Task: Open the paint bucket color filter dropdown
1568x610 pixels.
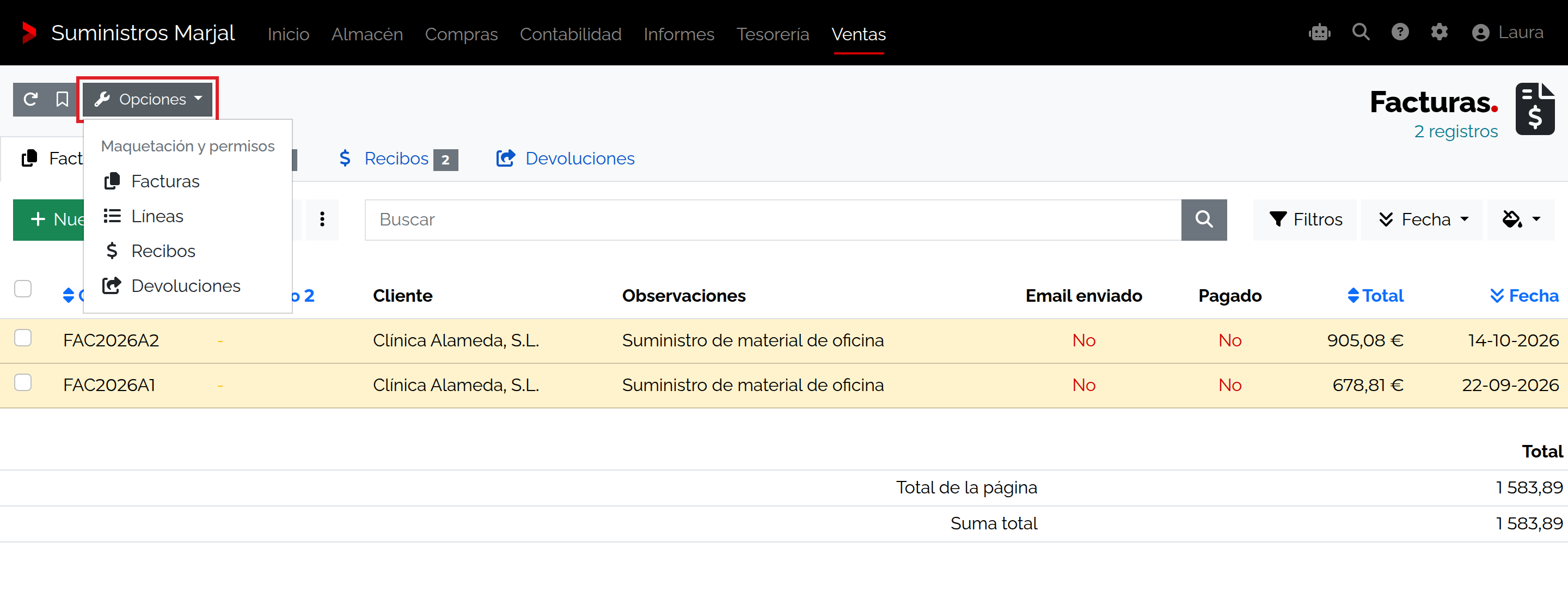Action: (1521, 219)
